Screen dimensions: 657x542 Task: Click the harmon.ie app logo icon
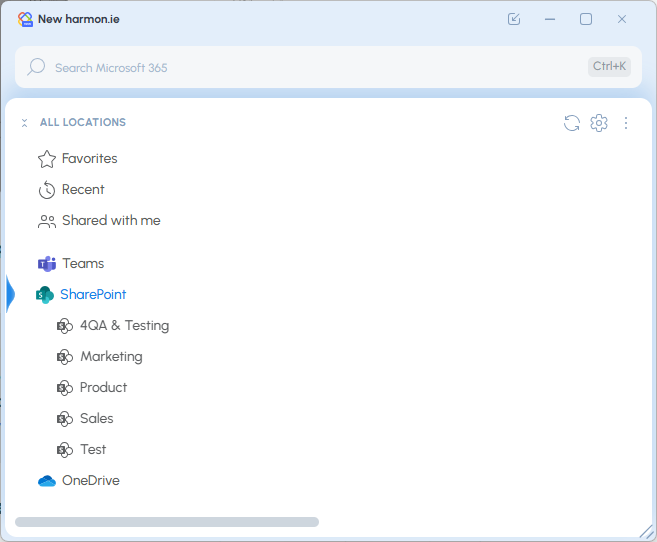tap(25, 19)
